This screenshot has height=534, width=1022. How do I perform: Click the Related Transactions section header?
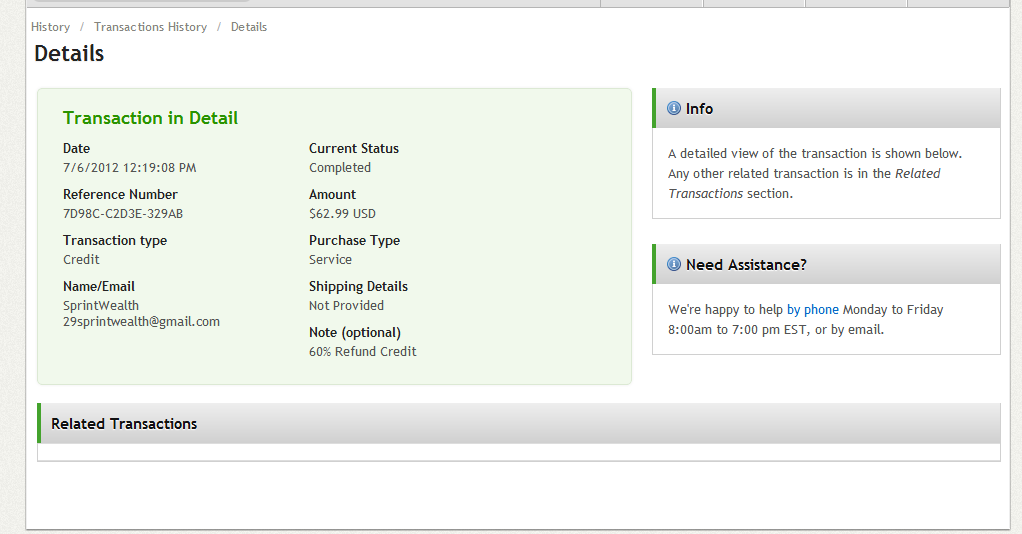point(124,424)
